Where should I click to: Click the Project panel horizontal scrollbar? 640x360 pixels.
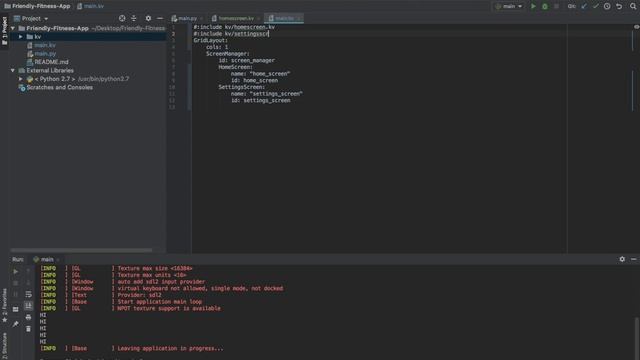(x=82, y=250)
